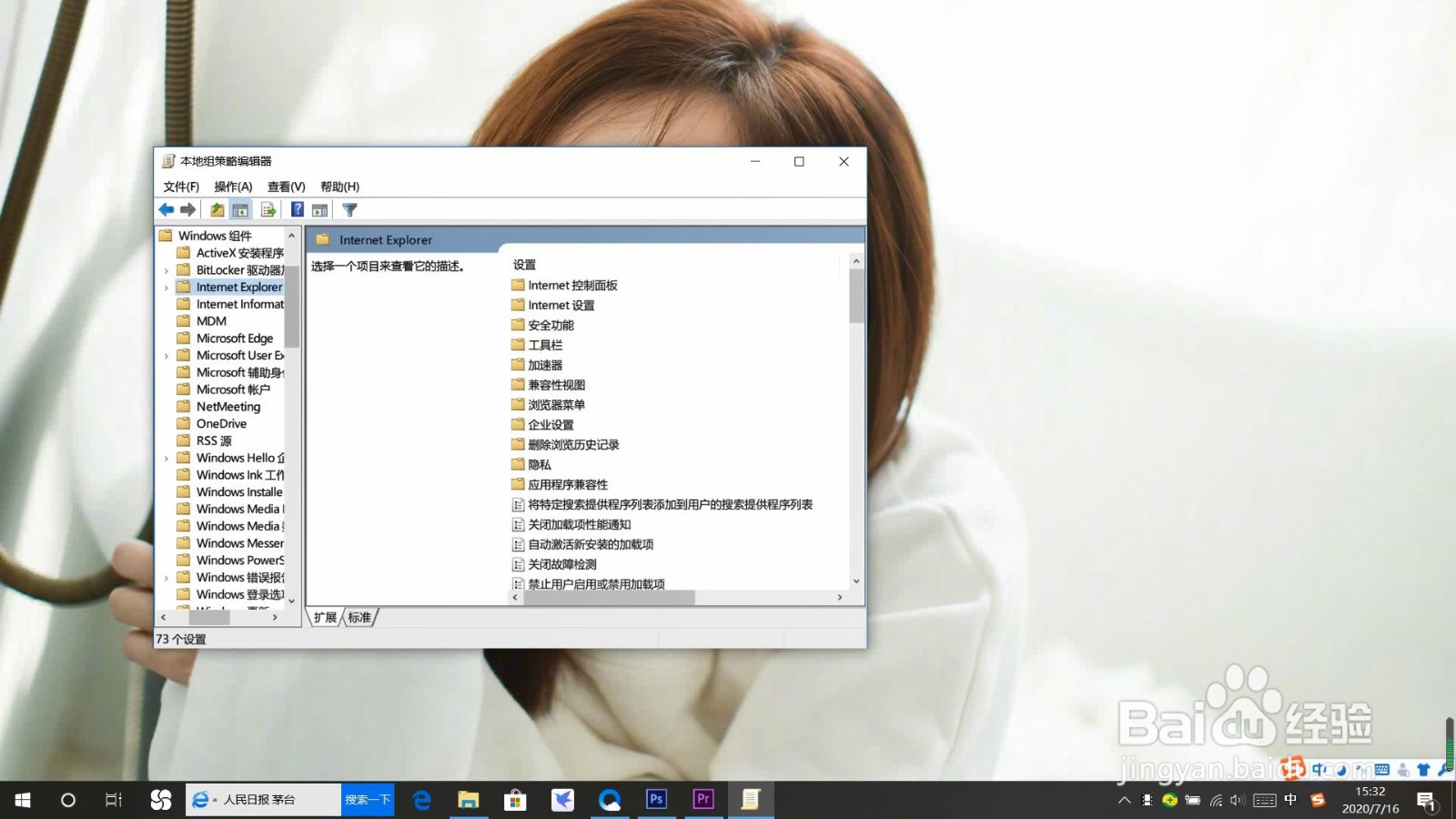The height and width of the screenshot is (819, 1456).
Task: Click the blue Help question mark icon
Action: 298,210
